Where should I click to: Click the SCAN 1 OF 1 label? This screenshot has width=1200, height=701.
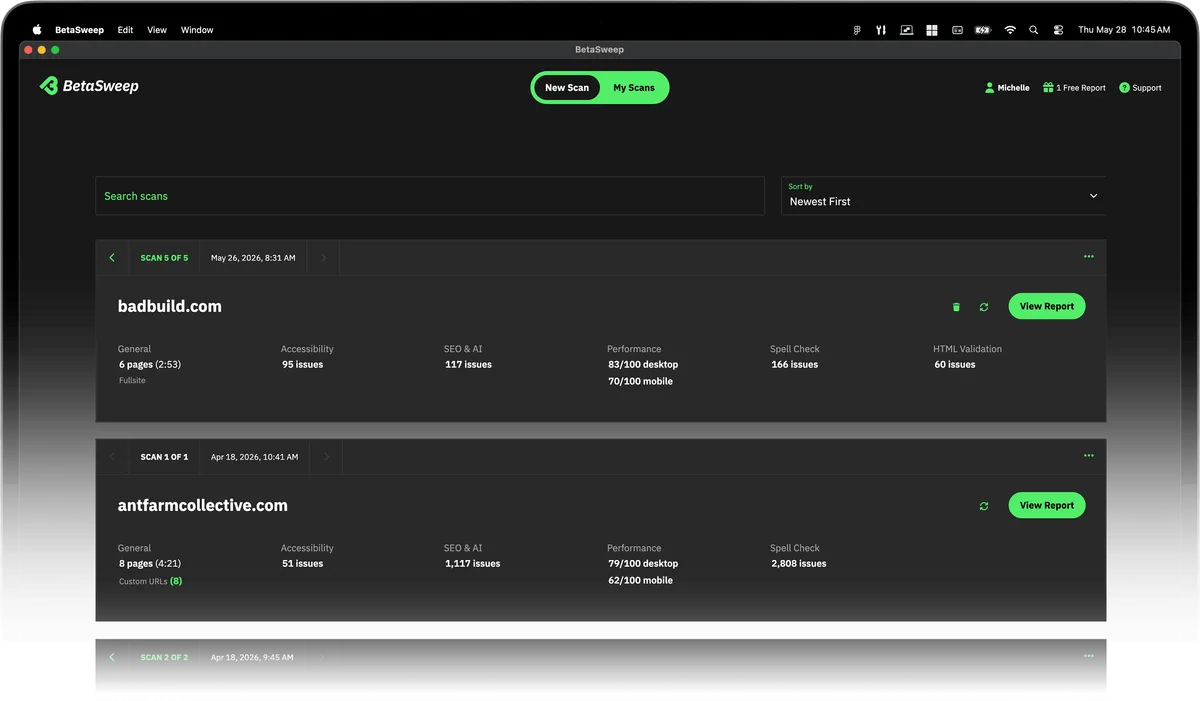coord(164,457)
